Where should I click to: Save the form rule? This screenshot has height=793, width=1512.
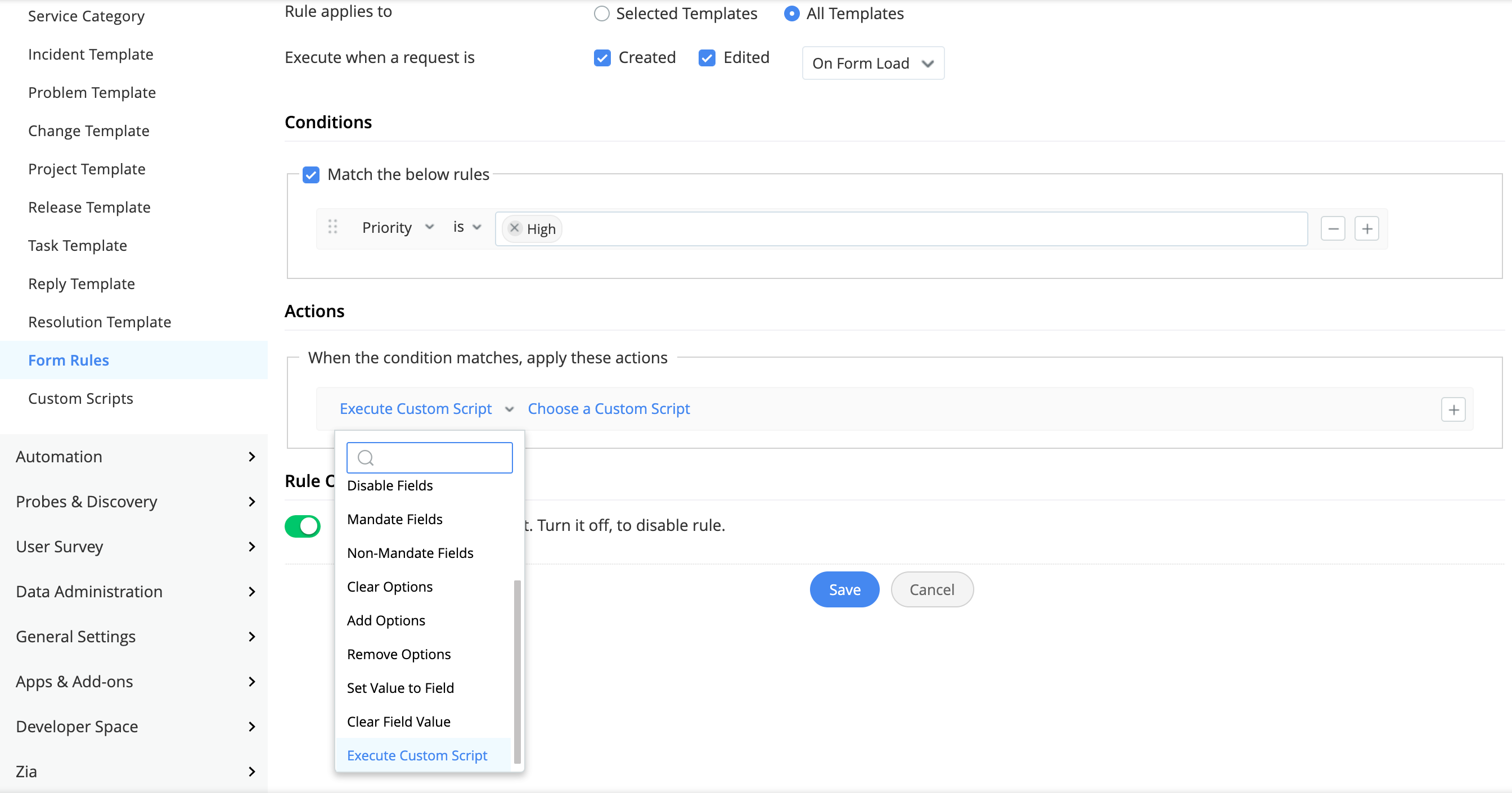tap(844, 589)
